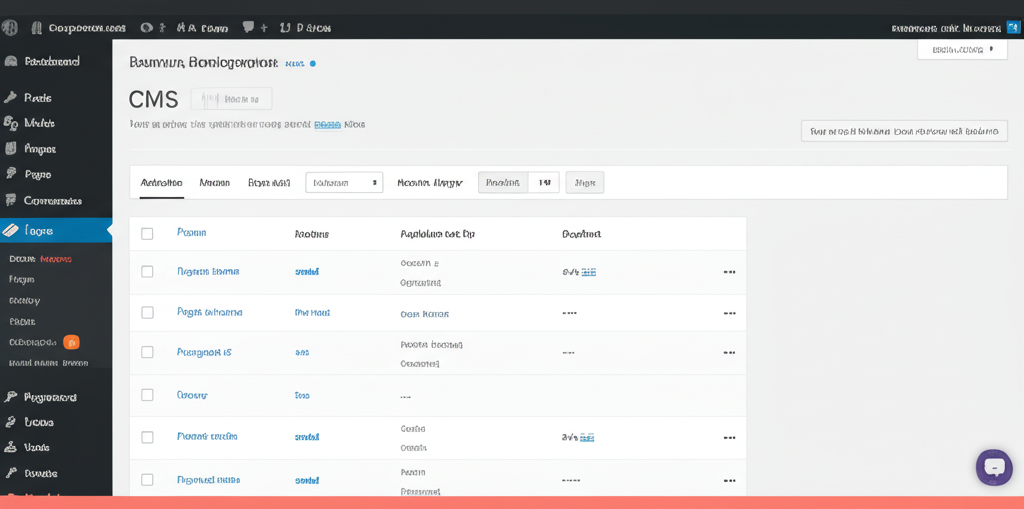Click the white numeric segment in filter bar

(543, 183)
